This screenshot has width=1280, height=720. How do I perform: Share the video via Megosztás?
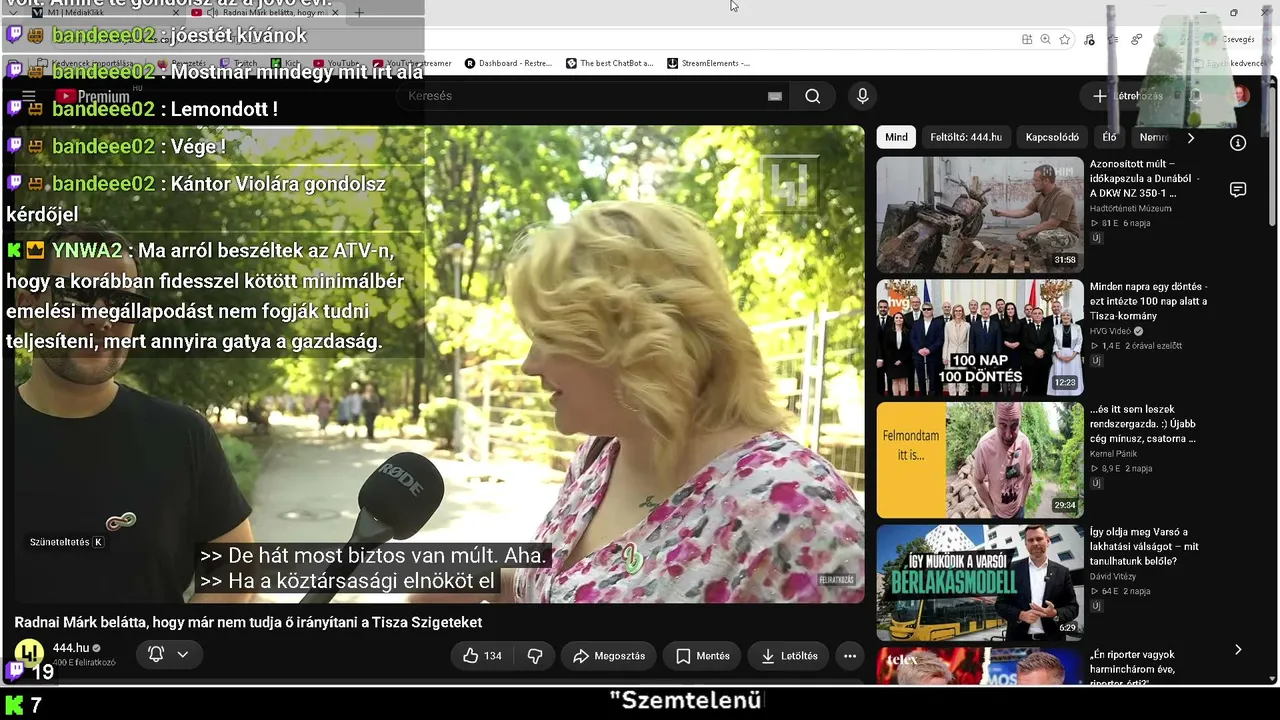tap(609, 656)
